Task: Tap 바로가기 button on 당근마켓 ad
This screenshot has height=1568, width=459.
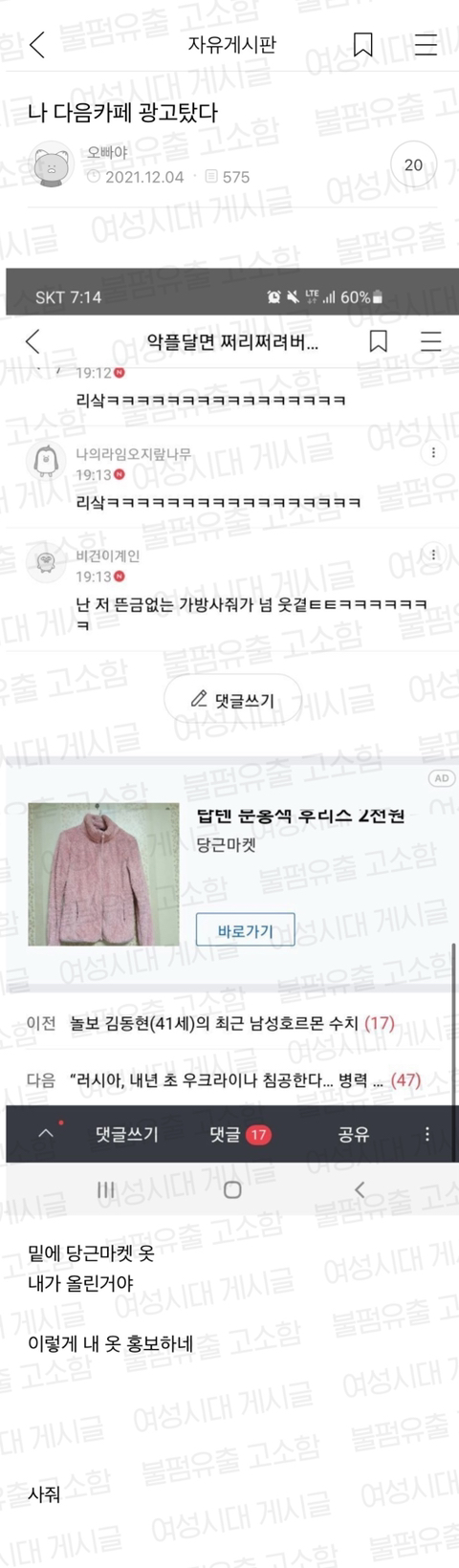Action: pyautogui.click(x=245, y=930)
